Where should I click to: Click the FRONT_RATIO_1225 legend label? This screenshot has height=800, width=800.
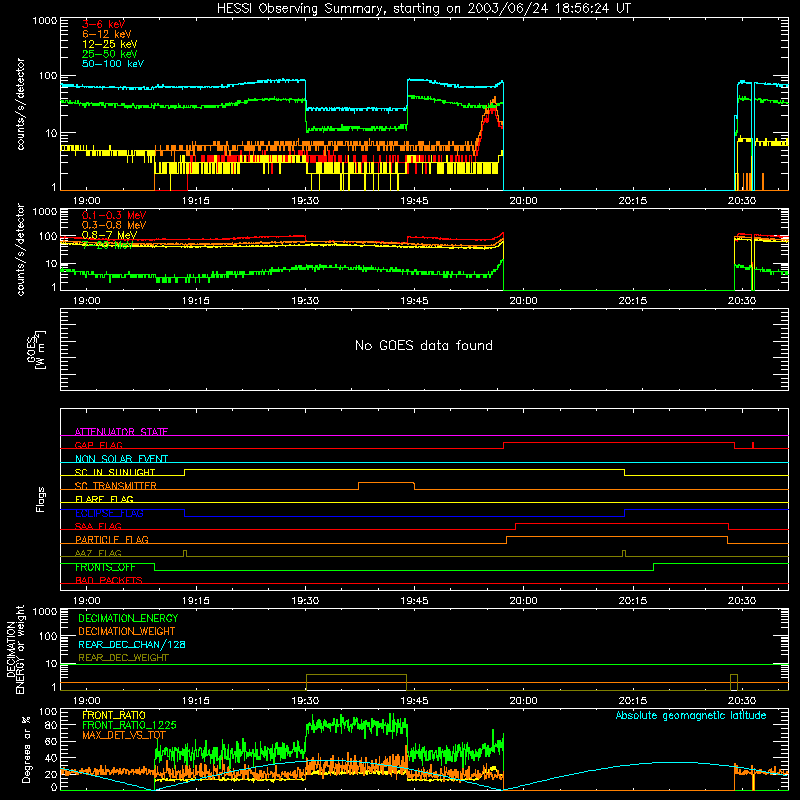coord(129,725)
